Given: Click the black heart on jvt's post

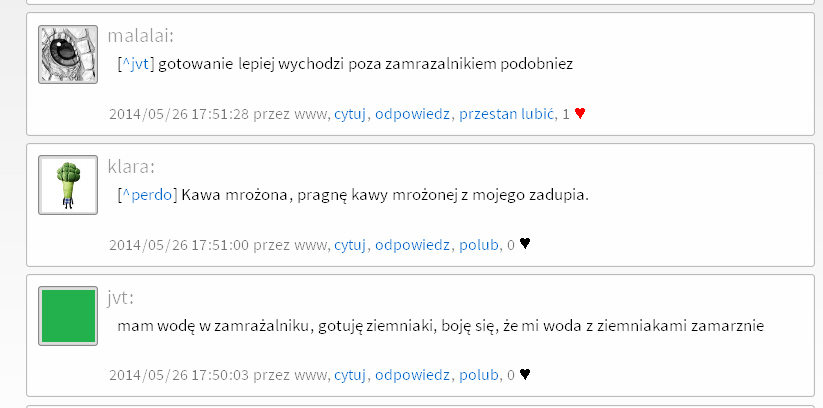Looking at the screenshot, I should tap(525, 374).
